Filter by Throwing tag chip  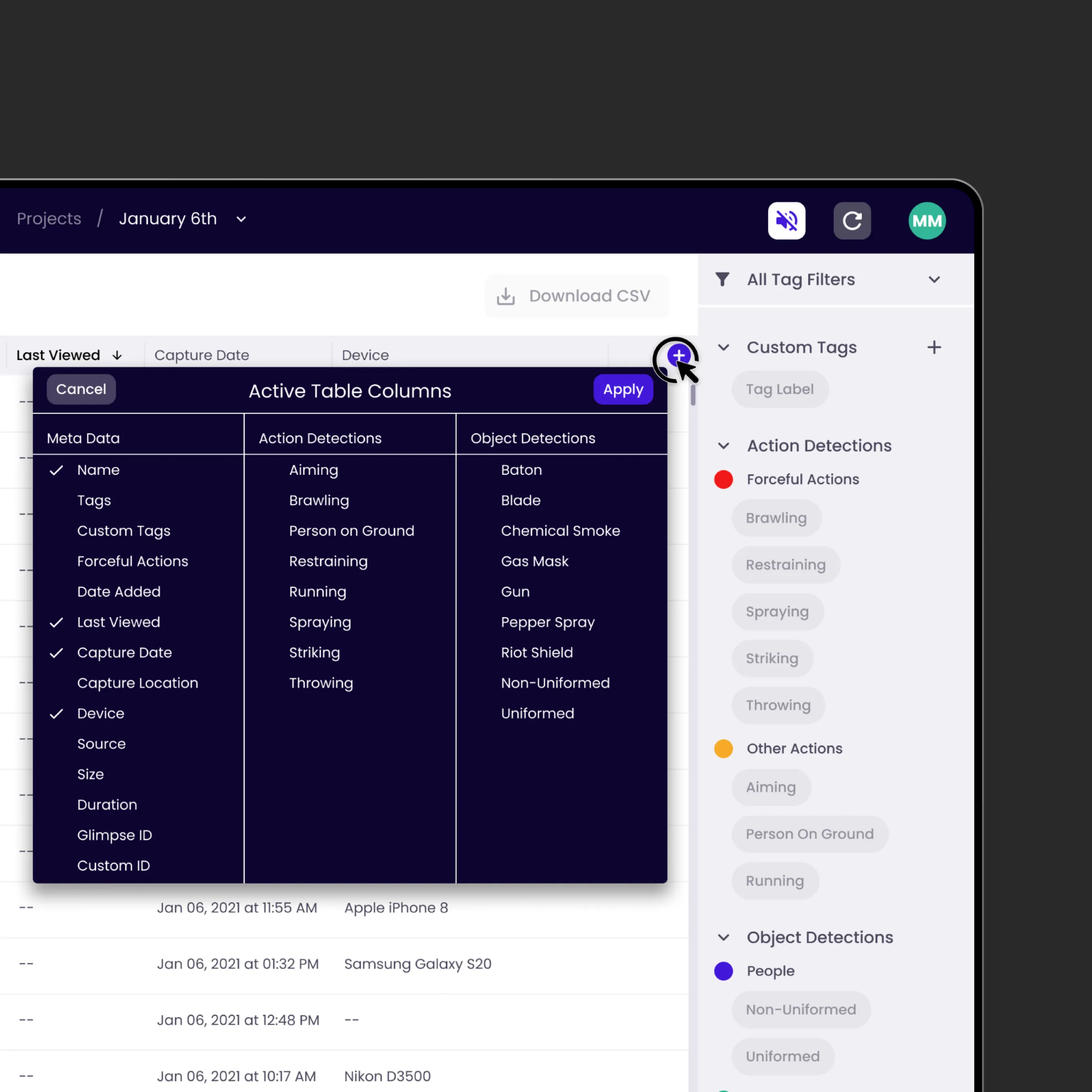click(x=778, y=705)
